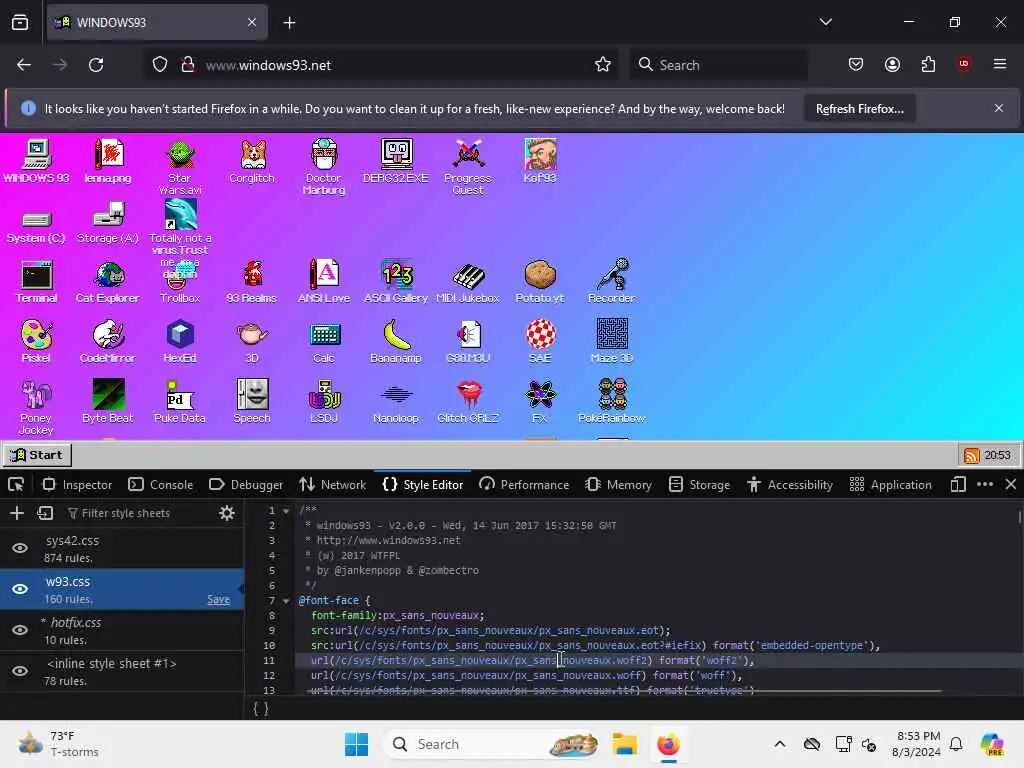Create a new style sheet
The width and height of the screenshot is (1024, 768).
[x=17, y=513]
